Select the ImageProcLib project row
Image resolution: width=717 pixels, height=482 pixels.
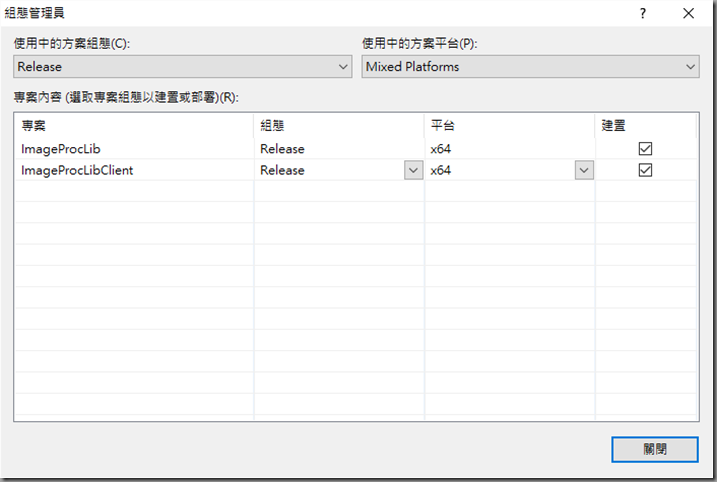[x=356, y=149]
